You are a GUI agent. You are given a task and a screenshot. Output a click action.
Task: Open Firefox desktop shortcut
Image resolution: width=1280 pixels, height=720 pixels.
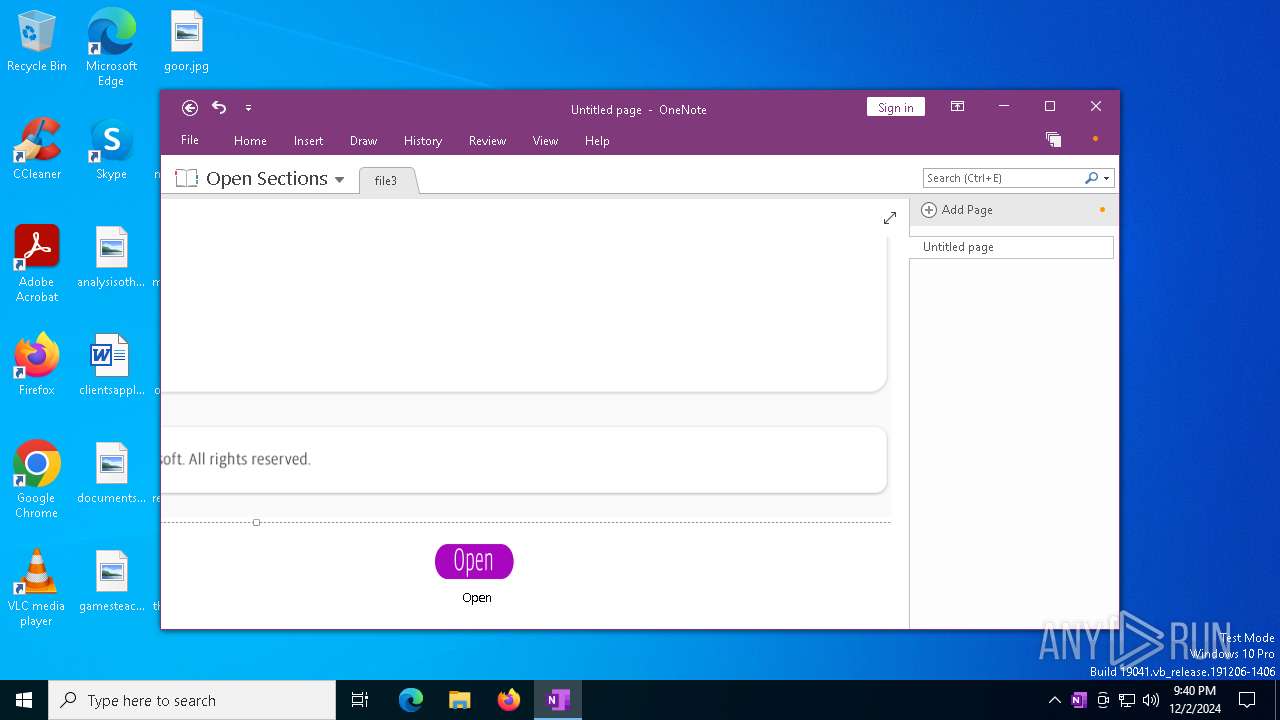37,365
